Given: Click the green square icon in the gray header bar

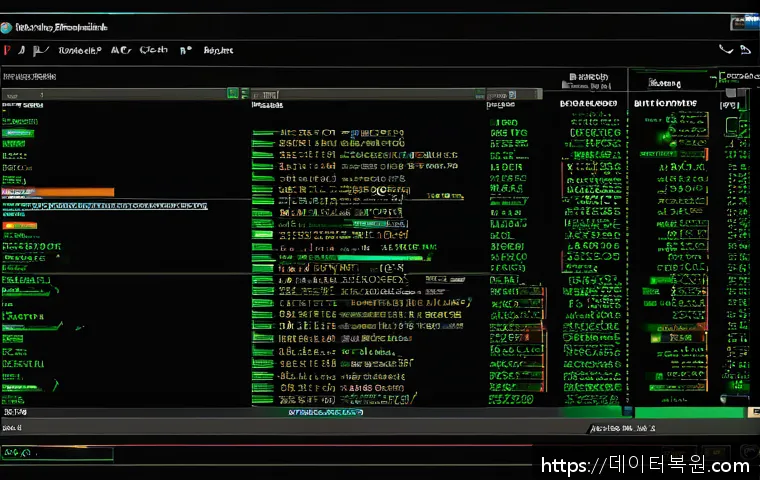Looking at the screenshot, I should point(233,93).
